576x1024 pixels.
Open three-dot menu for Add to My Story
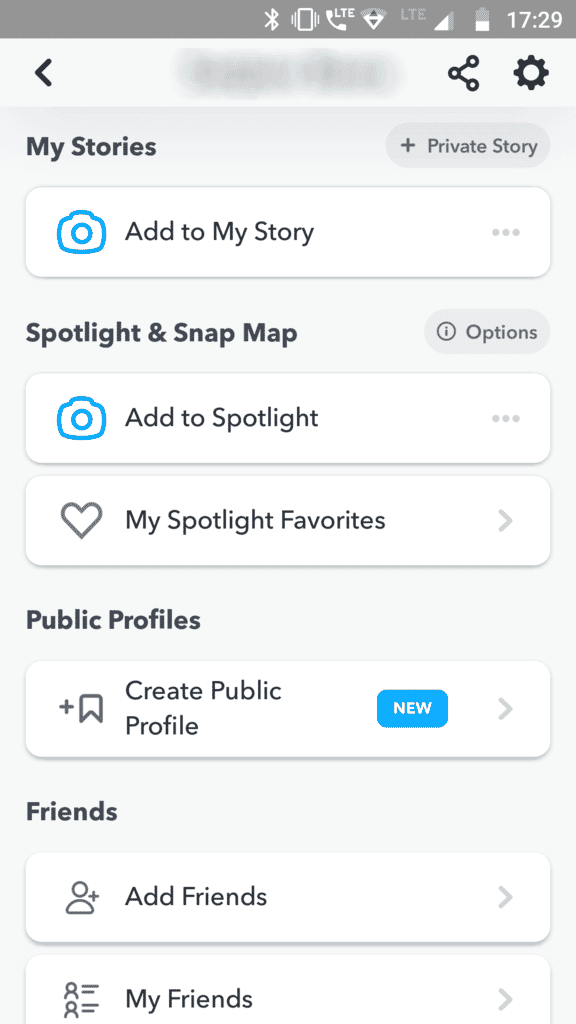[506, 232]
